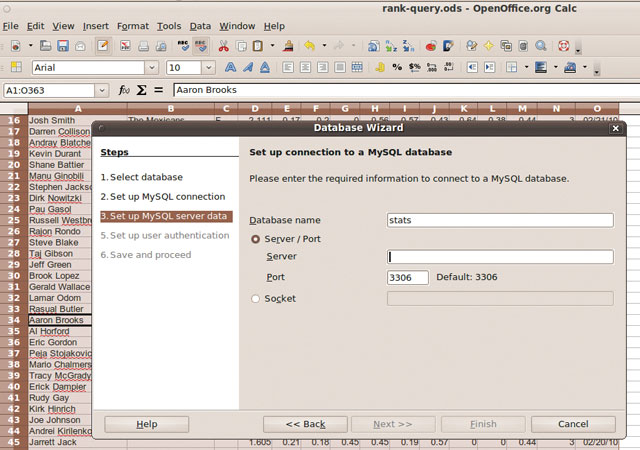Viewport: 640px width, 450px height.
Task: Click the Copy icon
Action: coord(241,46)
